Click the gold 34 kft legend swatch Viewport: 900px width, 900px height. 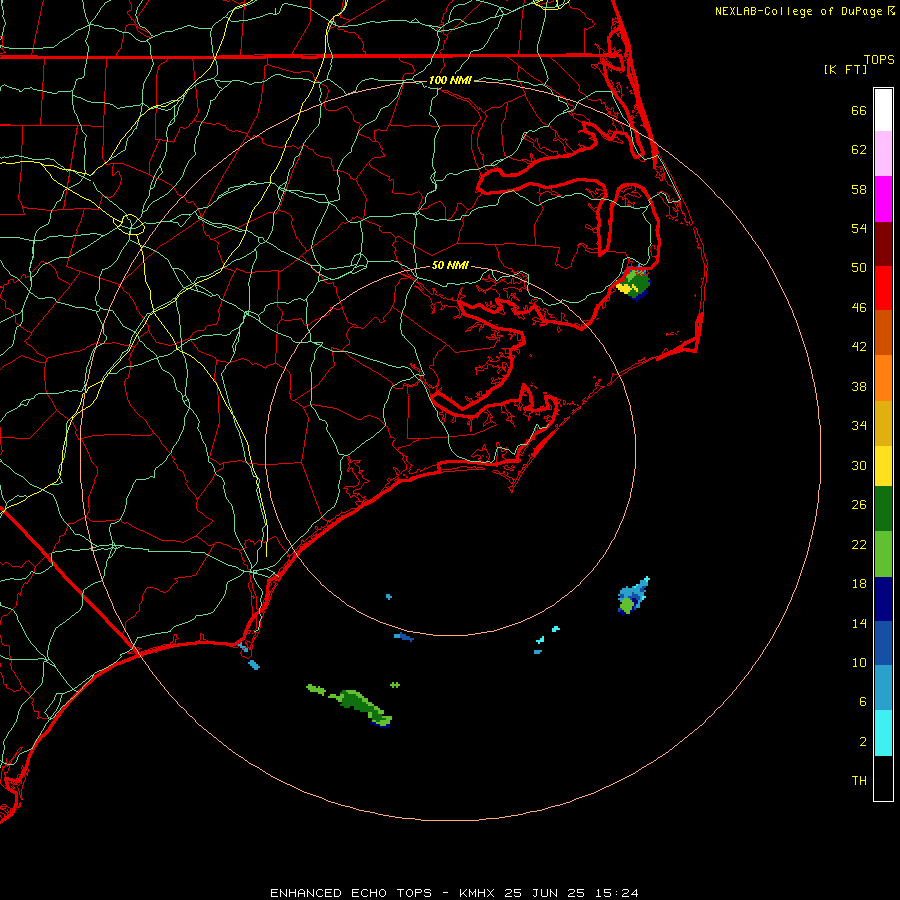883,423
